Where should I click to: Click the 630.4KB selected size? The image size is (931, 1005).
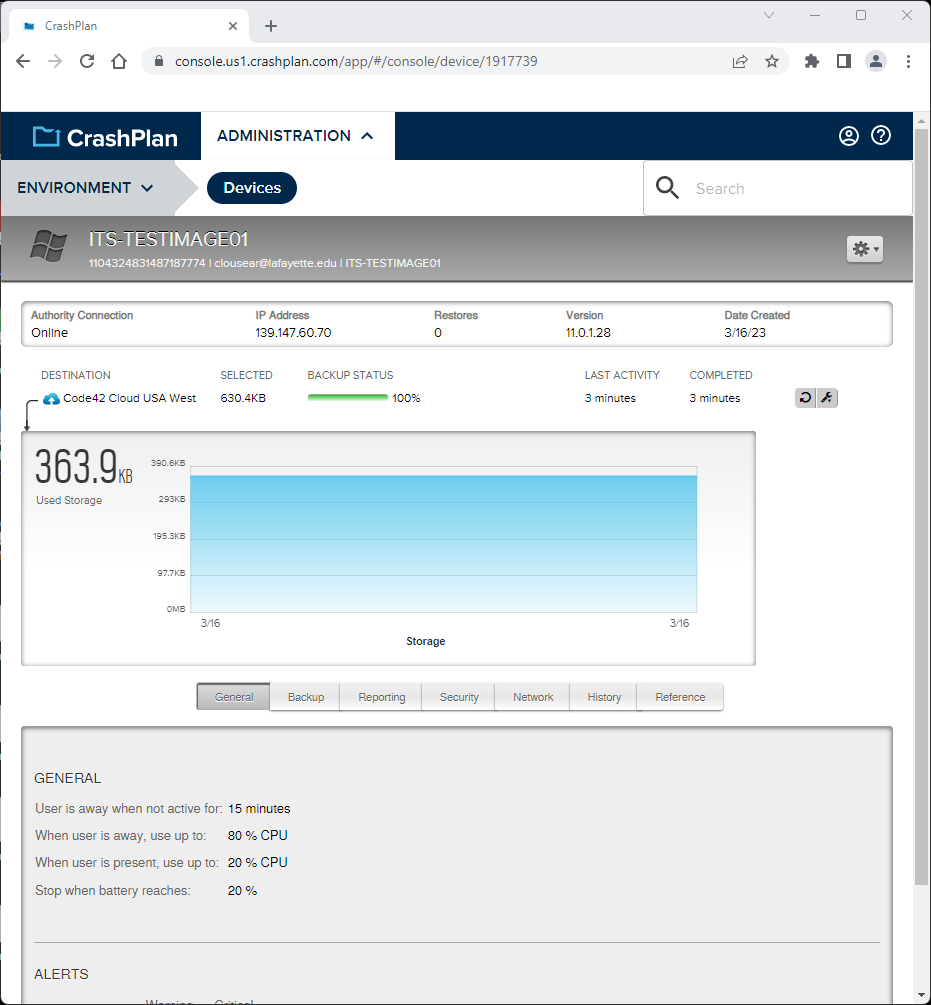243,398
